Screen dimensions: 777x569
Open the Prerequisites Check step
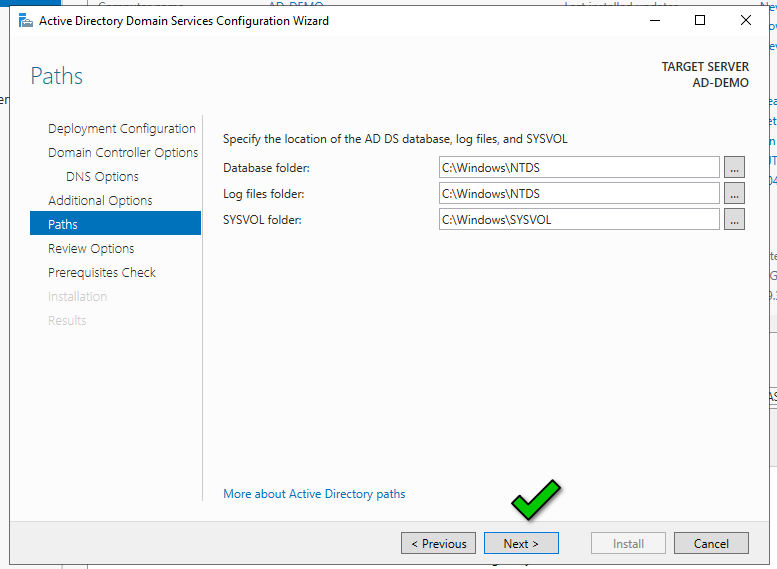pos(102,273)
